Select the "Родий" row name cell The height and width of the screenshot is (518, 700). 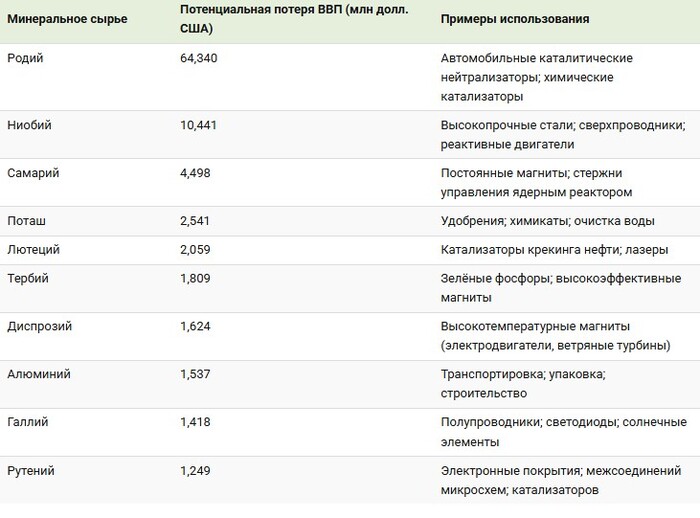click(x=25, y=58)
